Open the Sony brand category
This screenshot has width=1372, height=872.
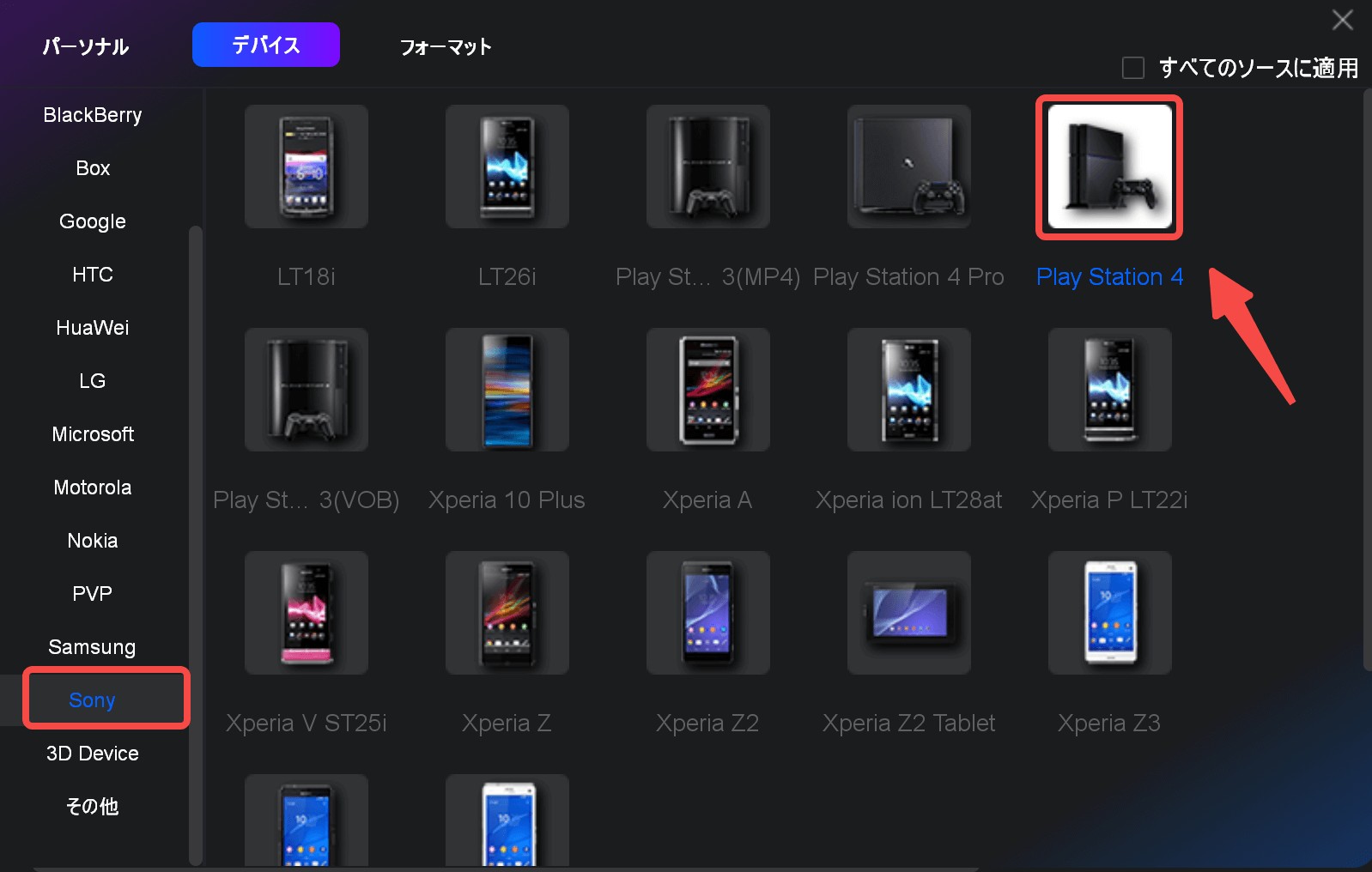click(x=93, y=700)
